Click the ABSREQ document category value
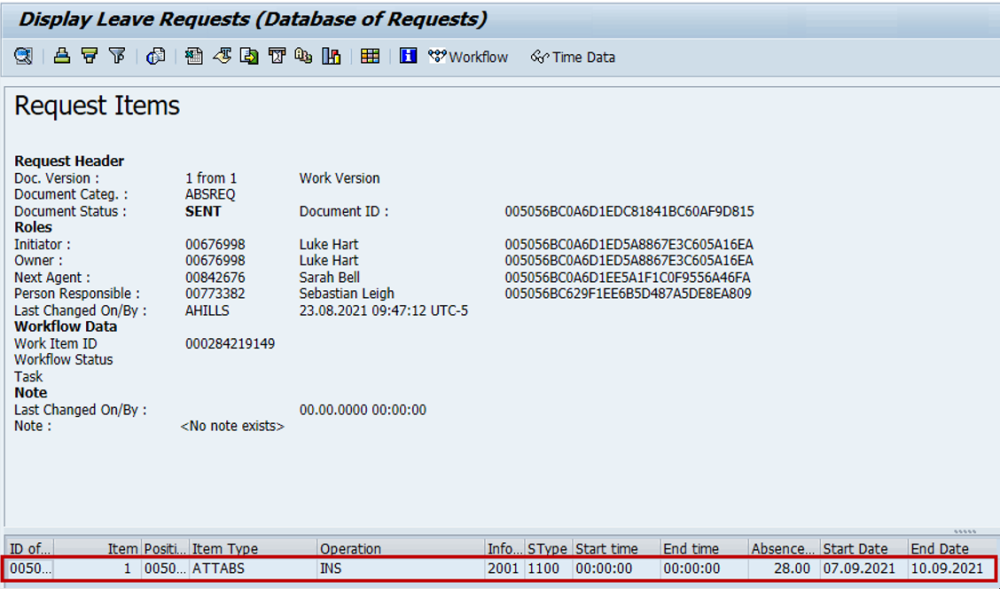Image resolution: width=1000 pixels, height=589 pixels. coord(210,195)
